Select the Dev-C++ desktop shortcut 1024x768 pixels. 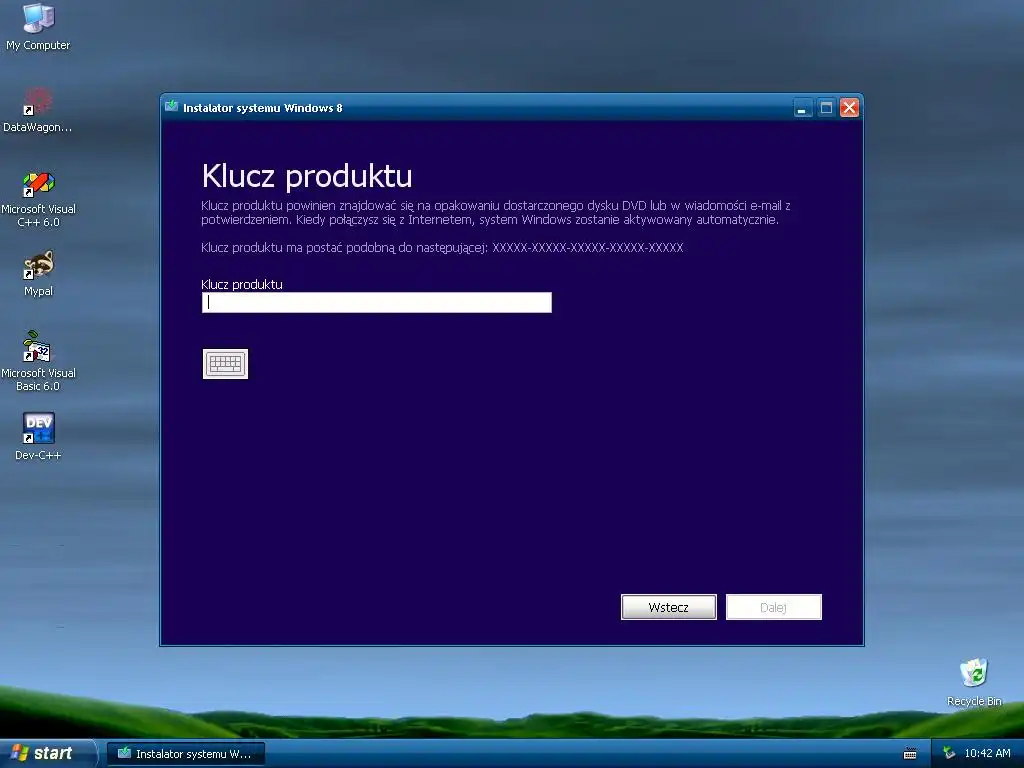click(38, 436)
